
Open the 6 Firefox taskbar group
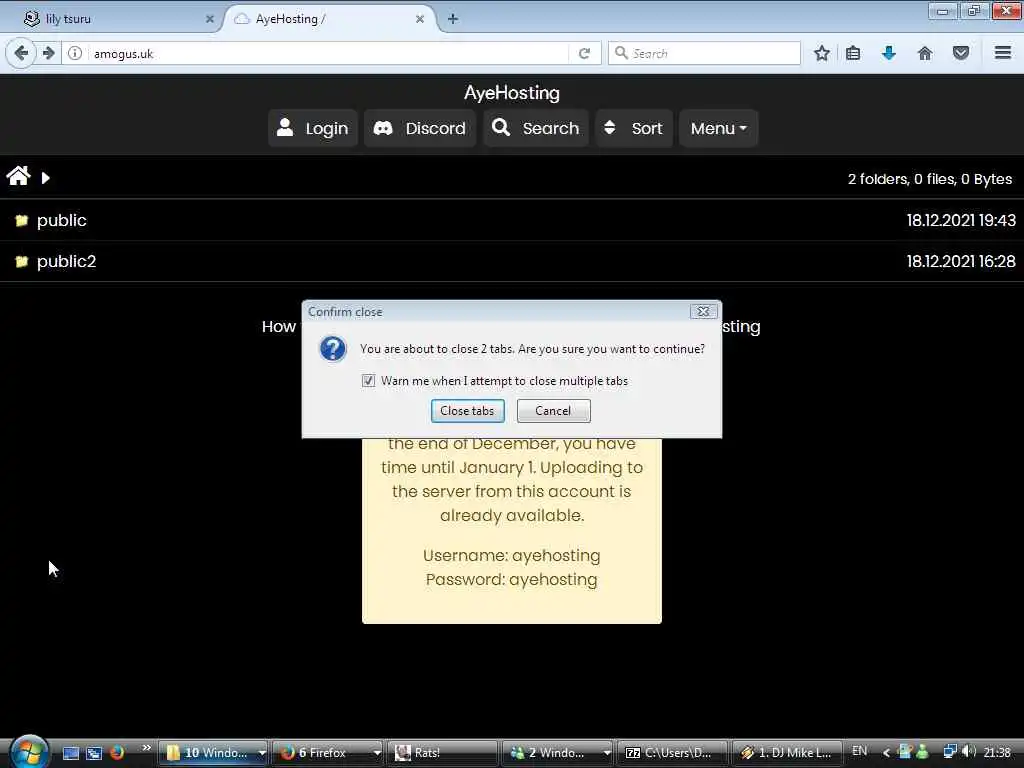tap(328, 753)
